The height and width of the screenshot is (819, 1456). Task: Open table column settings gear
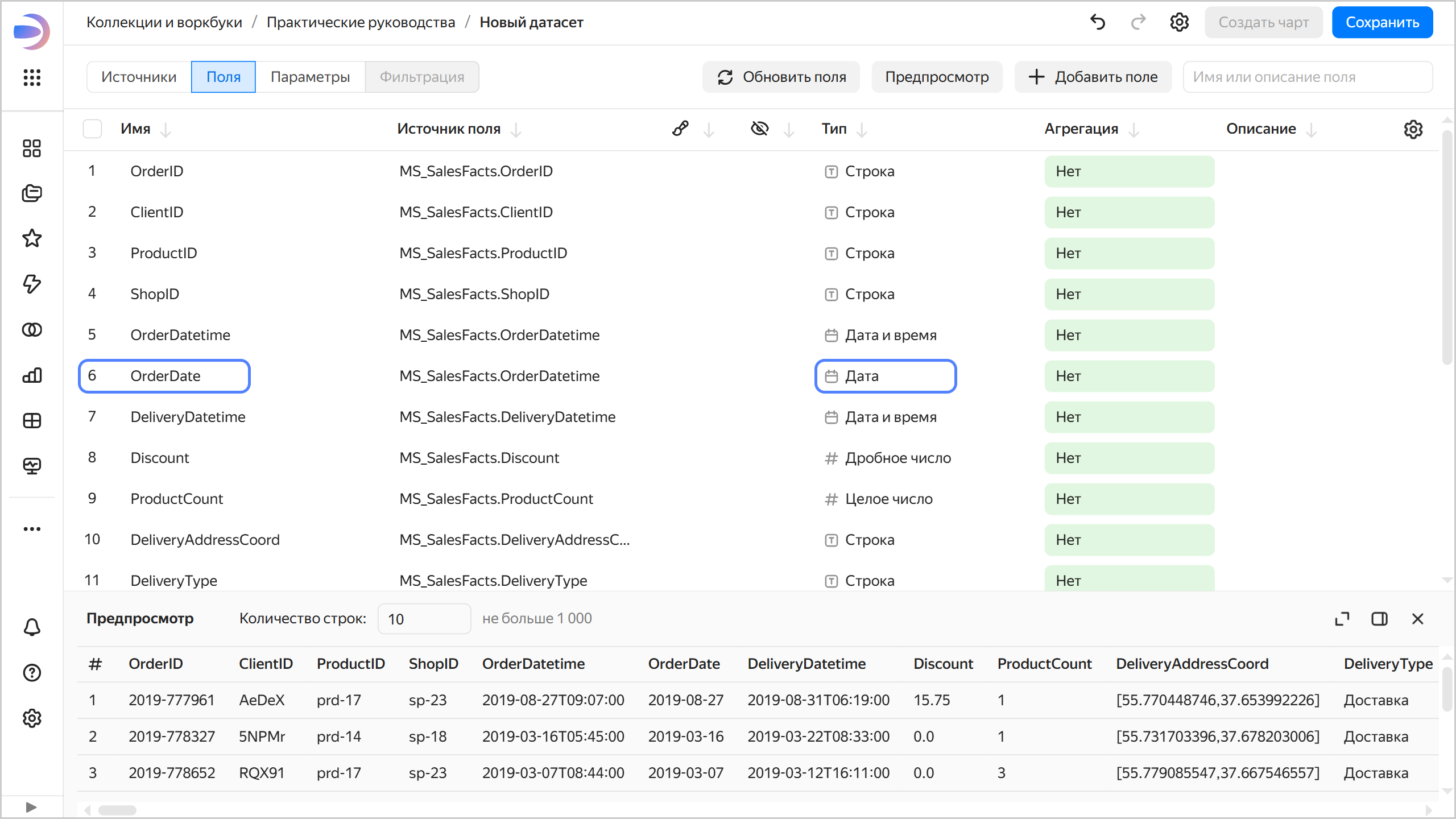point(1413,129)
